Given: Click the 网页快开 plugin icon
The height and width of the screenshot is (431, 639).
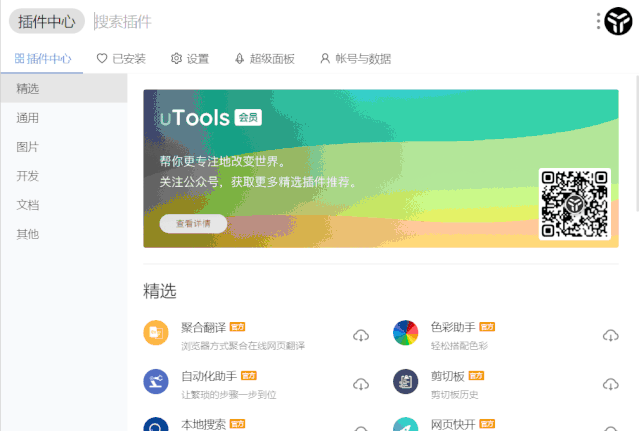Looking at the screenshot, I should click(405, 424).
